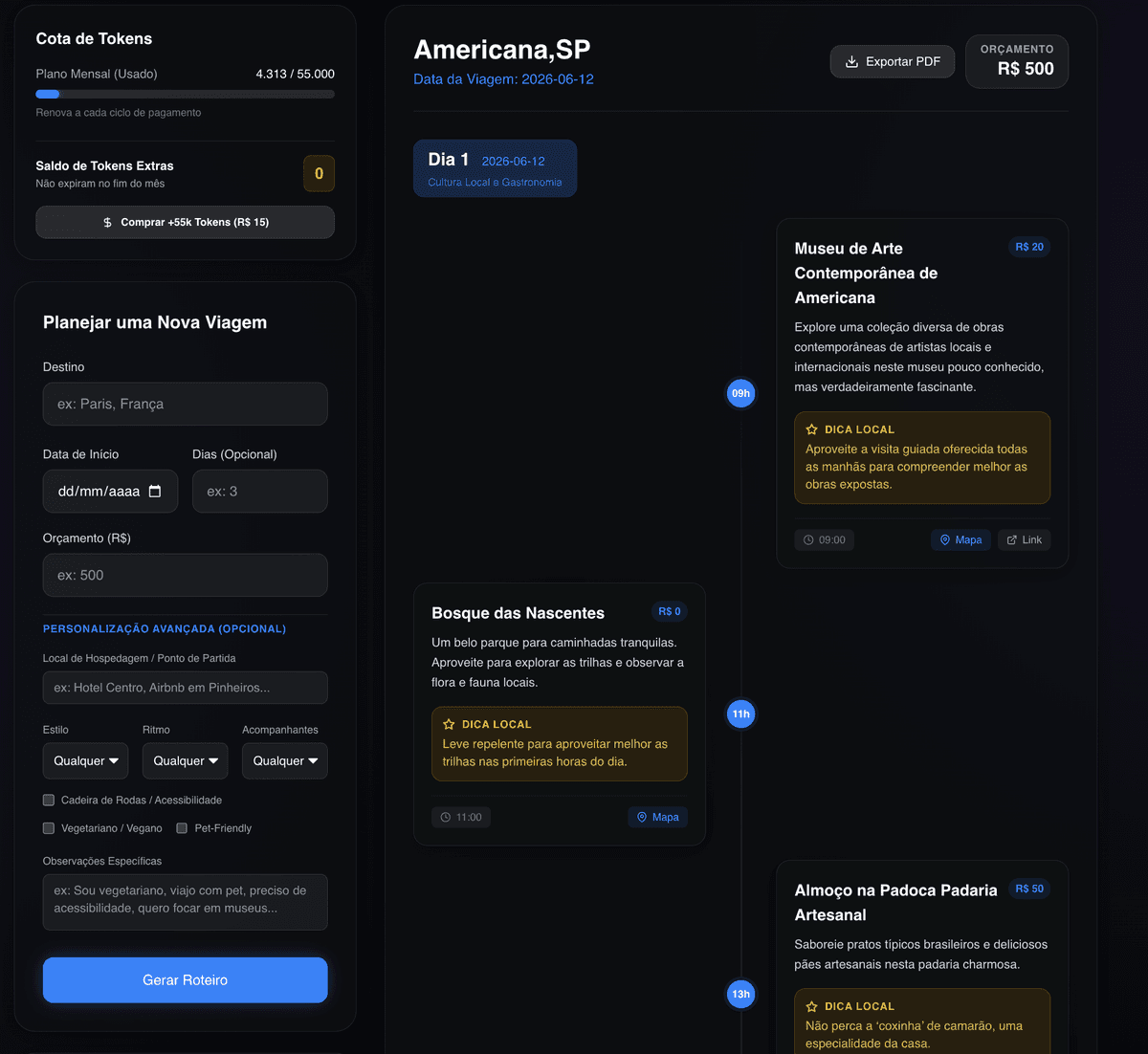This screenshot has height=1054, width=1148.
Task: Click the dollar sign icon on buy tokens
Action: coord(107,222)
